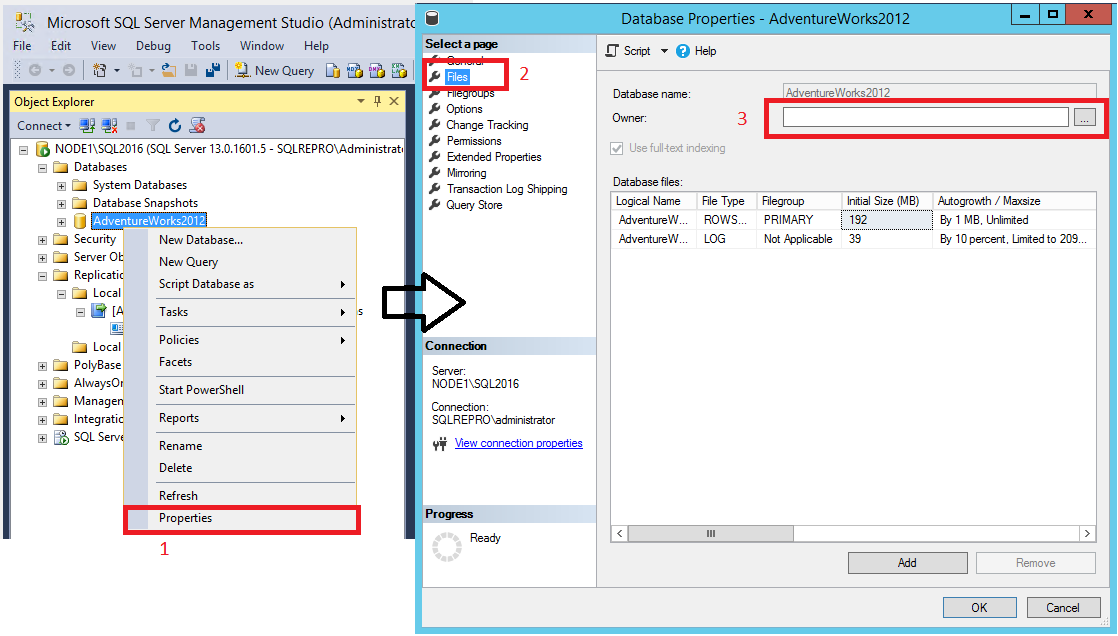Click the auto-hide pin on Object Explorer
This screenshot has width=1118, height=636.
tap(377, 101)
